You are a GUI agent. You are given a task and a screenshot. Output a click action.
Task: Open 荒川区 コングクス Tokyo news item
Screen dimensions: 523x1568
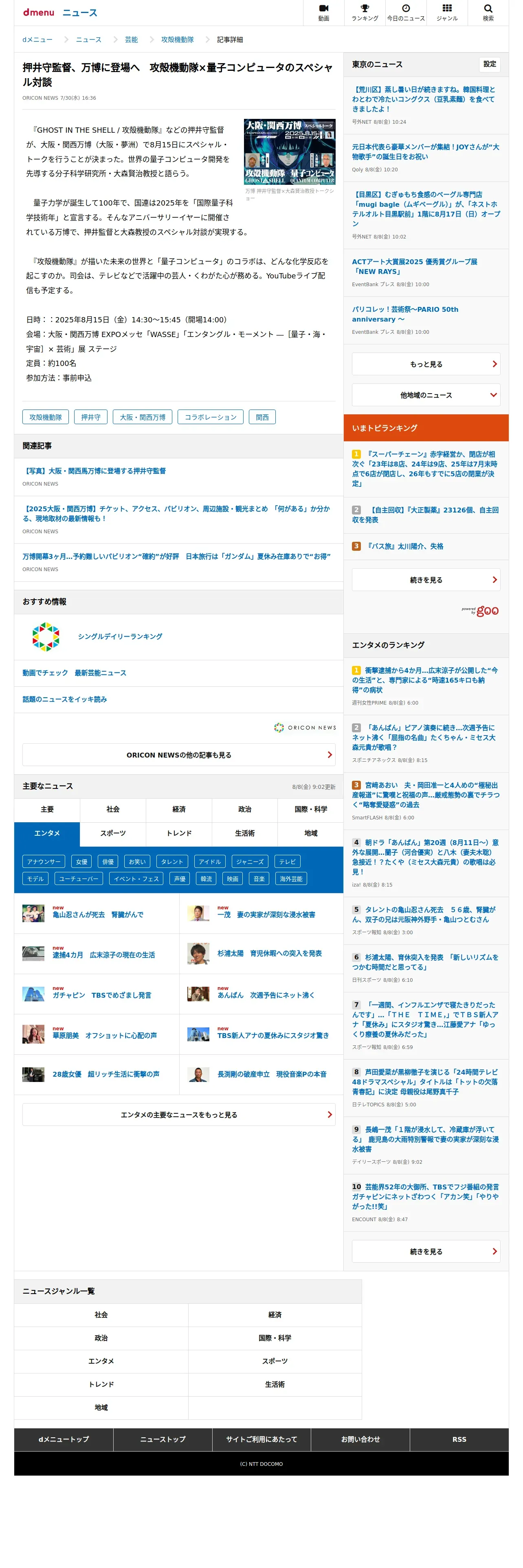pyautogui.click(x=424, y=99)
